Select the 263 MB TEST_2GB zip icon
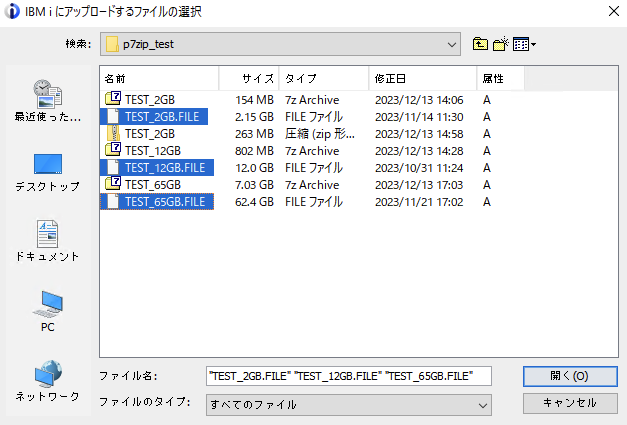627x425 pixels. (114, 134)
